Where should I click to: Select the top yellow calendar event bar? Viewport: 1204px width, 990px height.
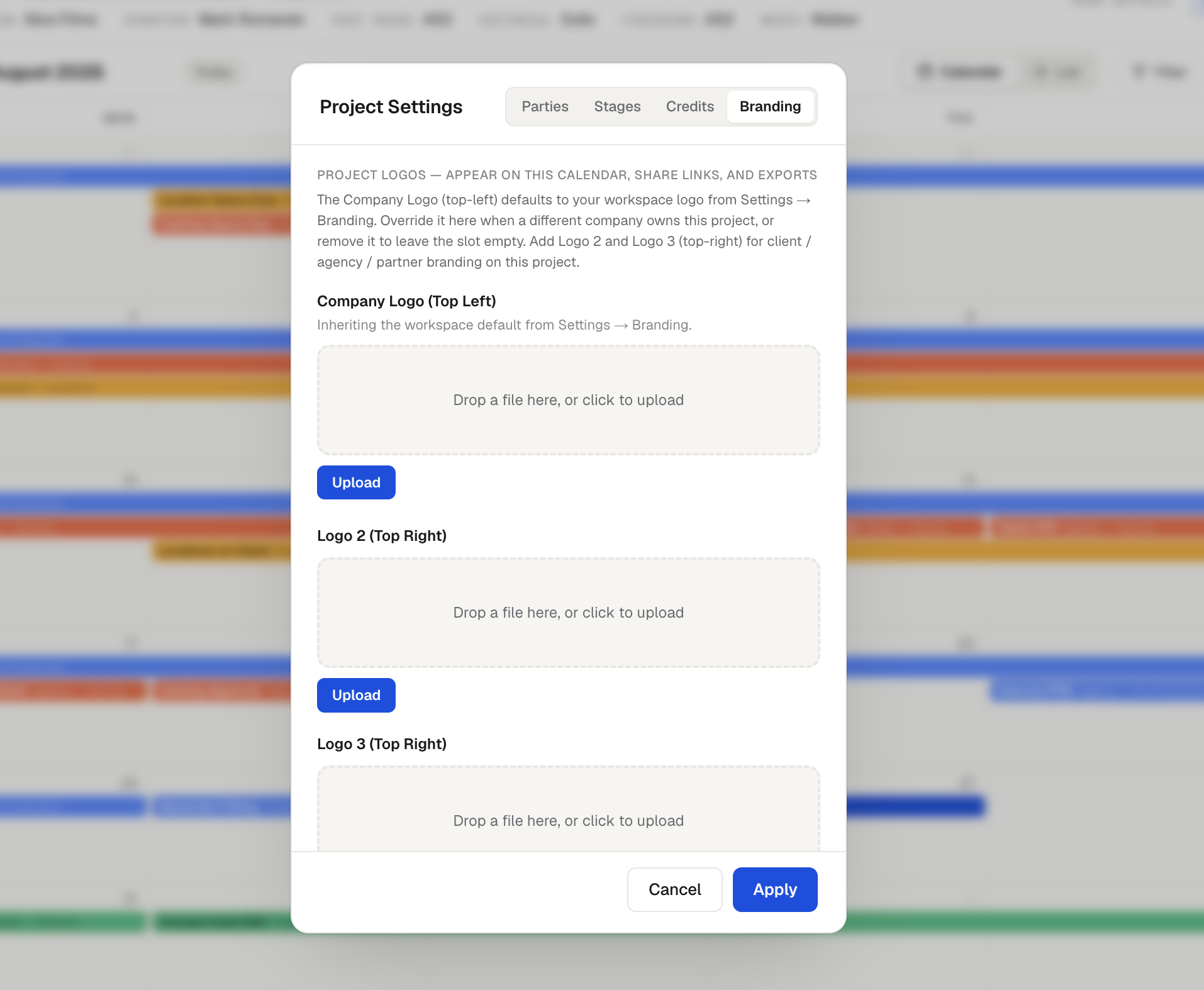click(221, 201)
